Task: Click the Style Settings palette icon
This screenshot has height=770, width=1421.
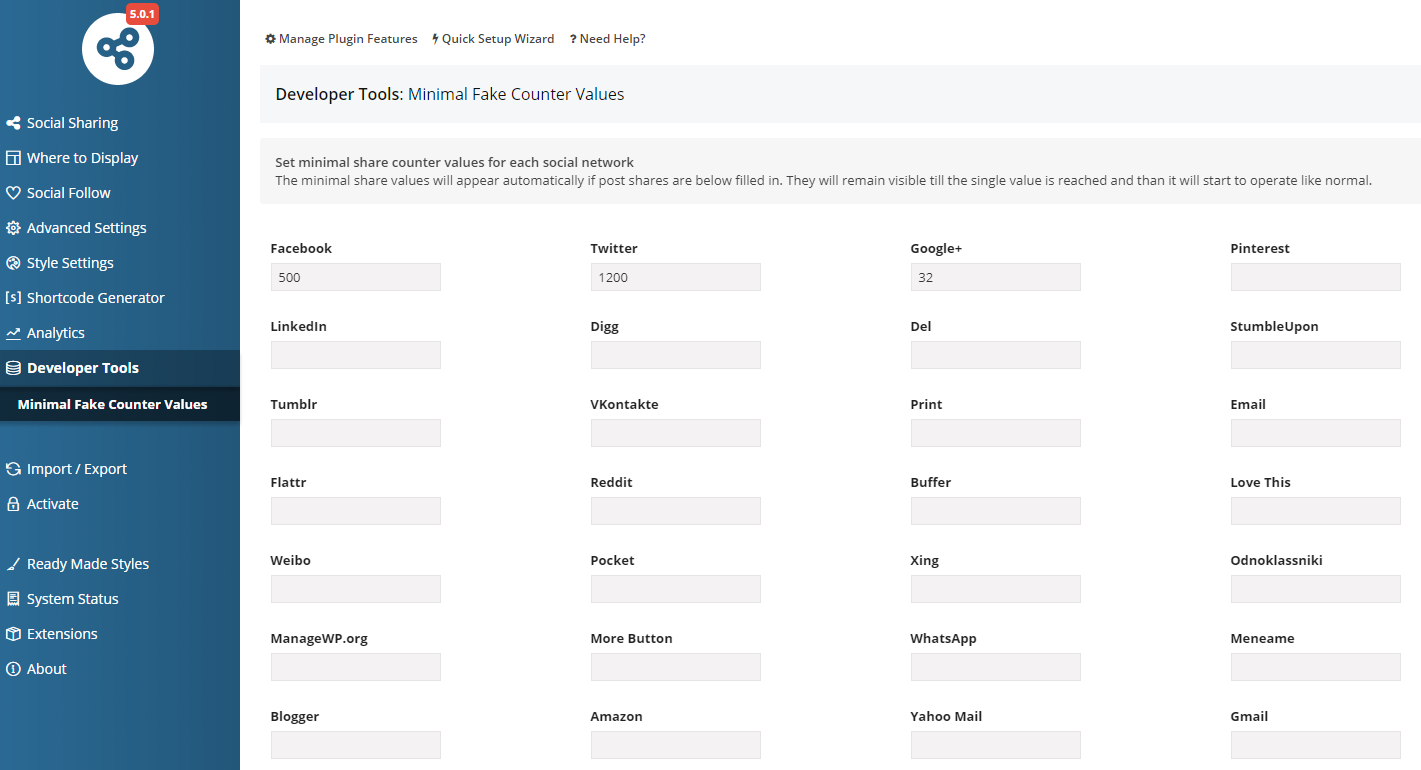Action: pyautogui.click(x=13, y=263)
